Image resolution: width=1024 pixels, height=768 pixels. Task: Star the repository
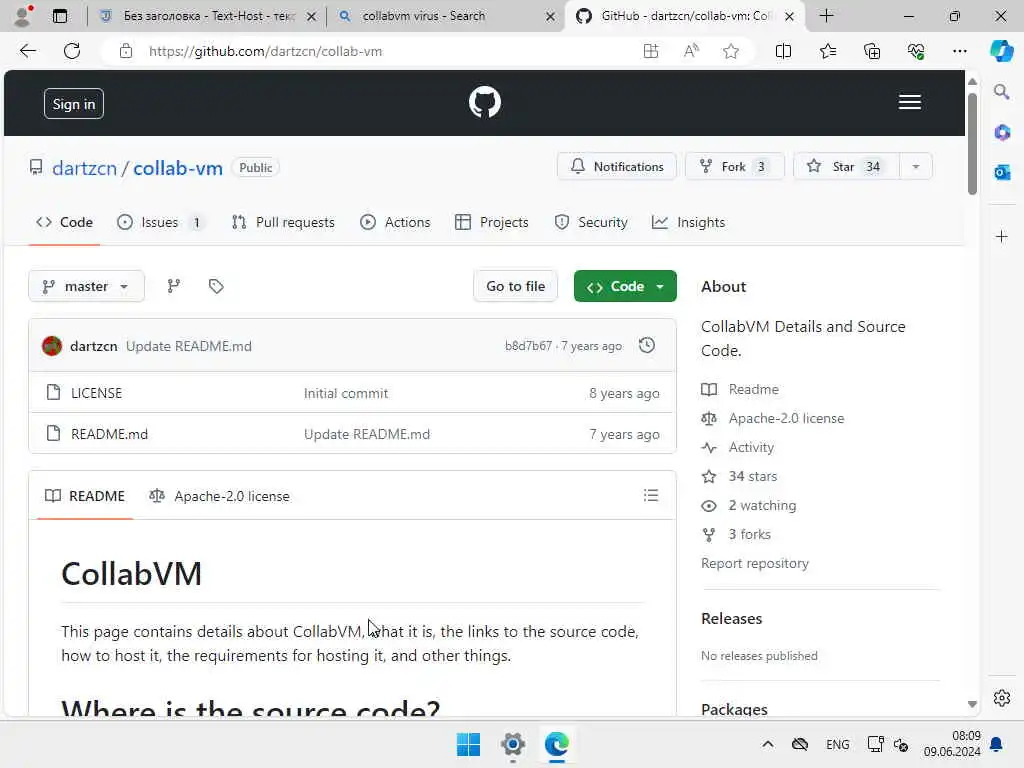[846, 167]
